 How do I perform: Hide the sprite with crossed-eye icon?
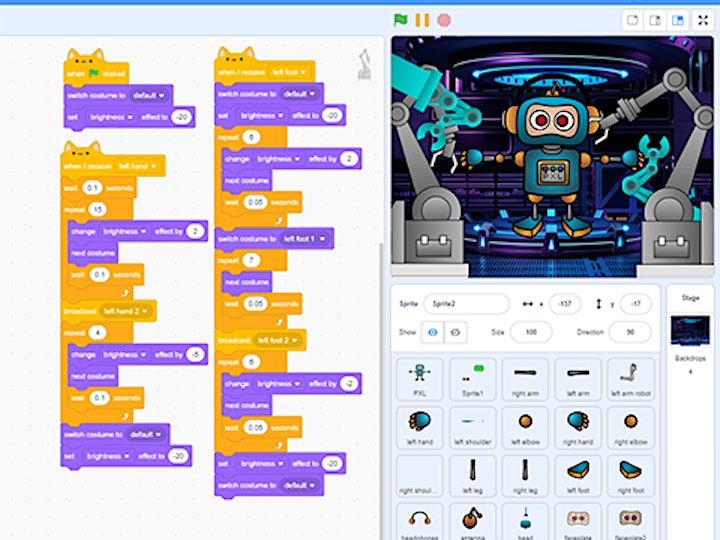[456, 332]
